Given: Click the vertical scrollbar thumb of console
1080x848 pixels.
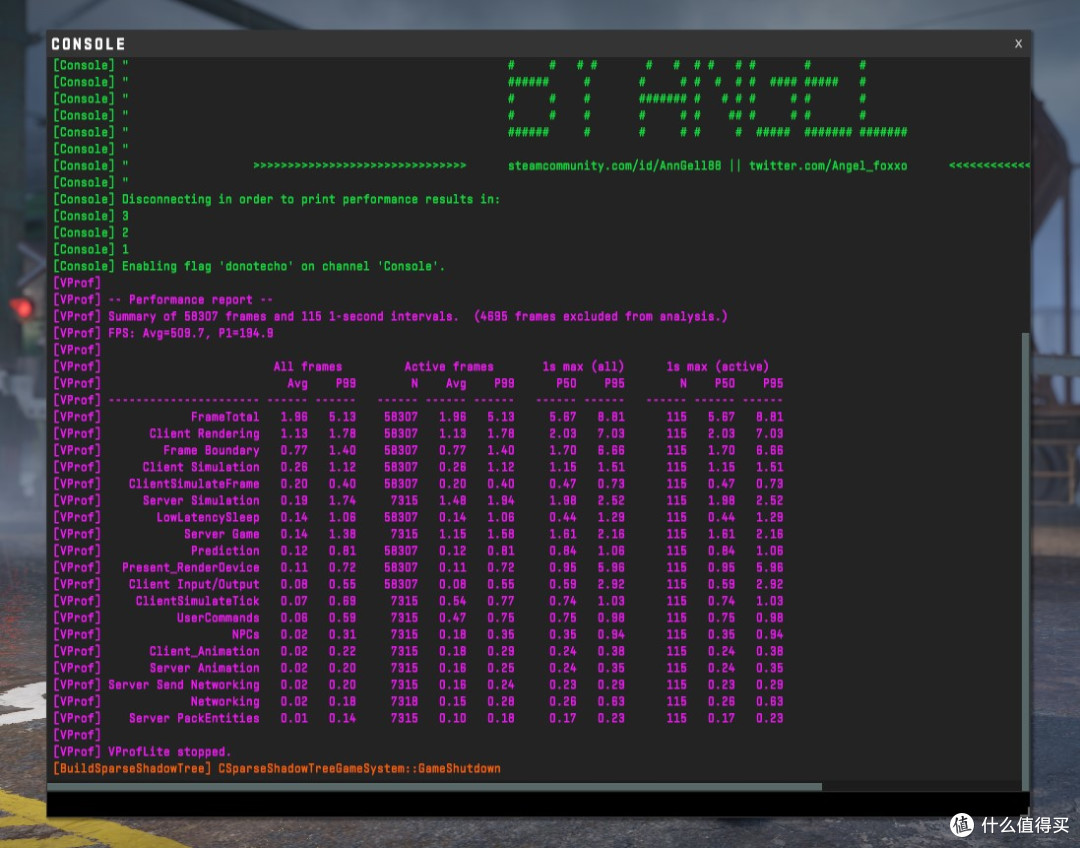Looking at the screenshot, I should pos(1025,561).
